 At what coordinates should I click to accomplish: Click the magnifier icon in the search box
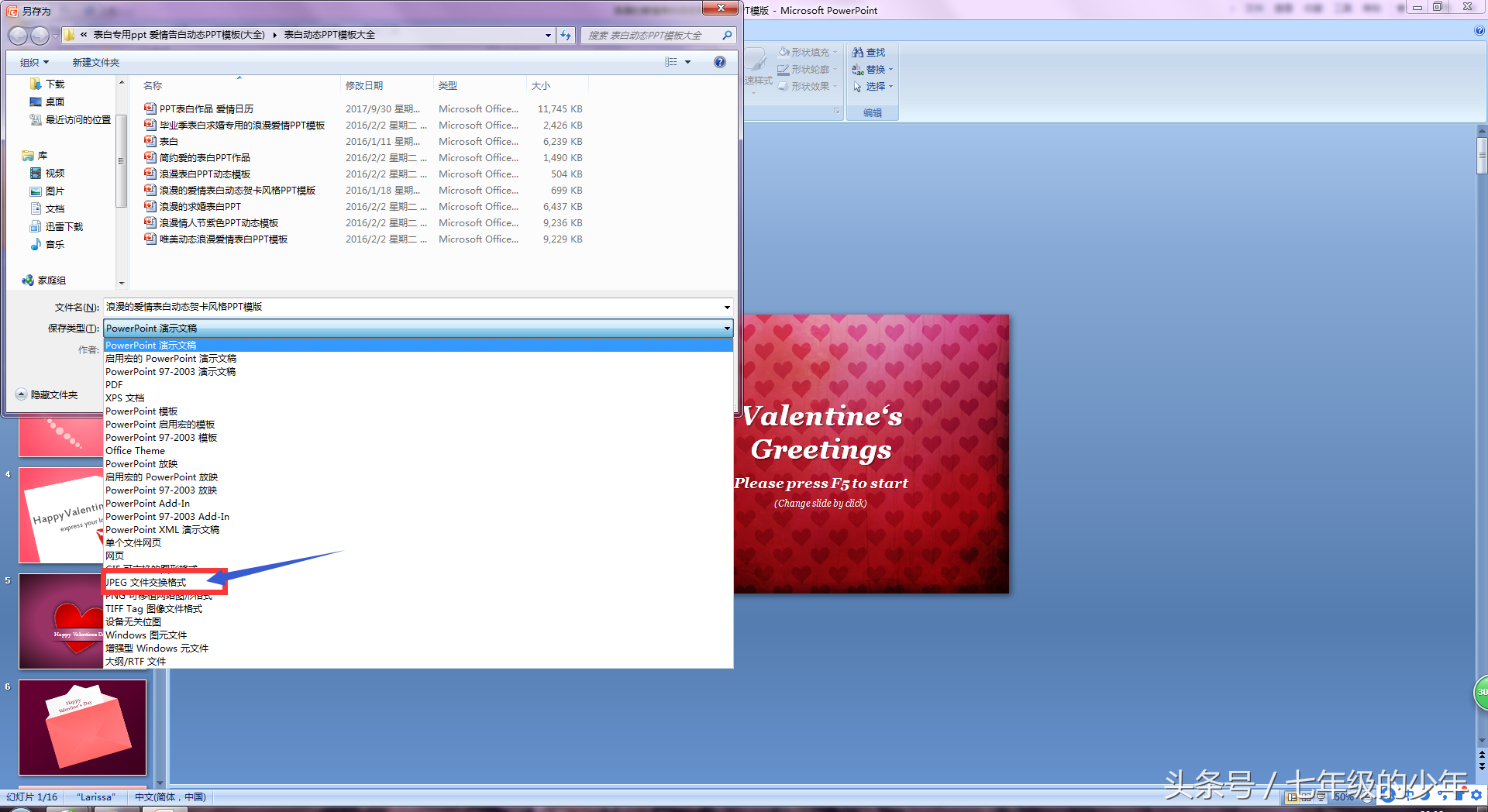[727, 35]
